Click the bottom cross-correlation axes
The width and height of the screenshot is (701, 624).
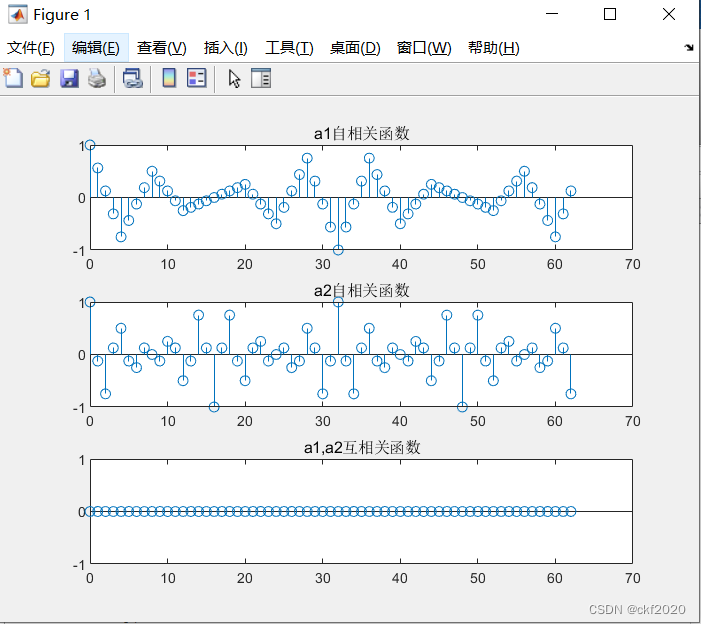[361, 511]
